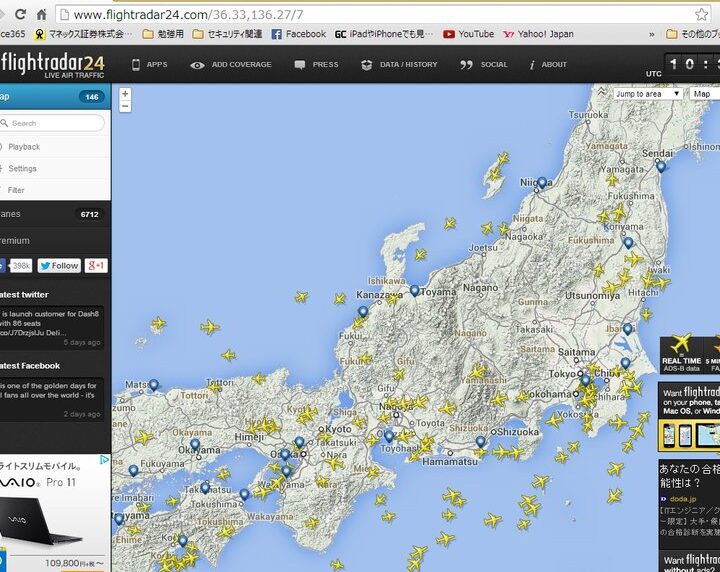The width and height of the screenshot is (720, 572).
Task: Select the Hamamatsu airport pin marker
Action: 481,441
